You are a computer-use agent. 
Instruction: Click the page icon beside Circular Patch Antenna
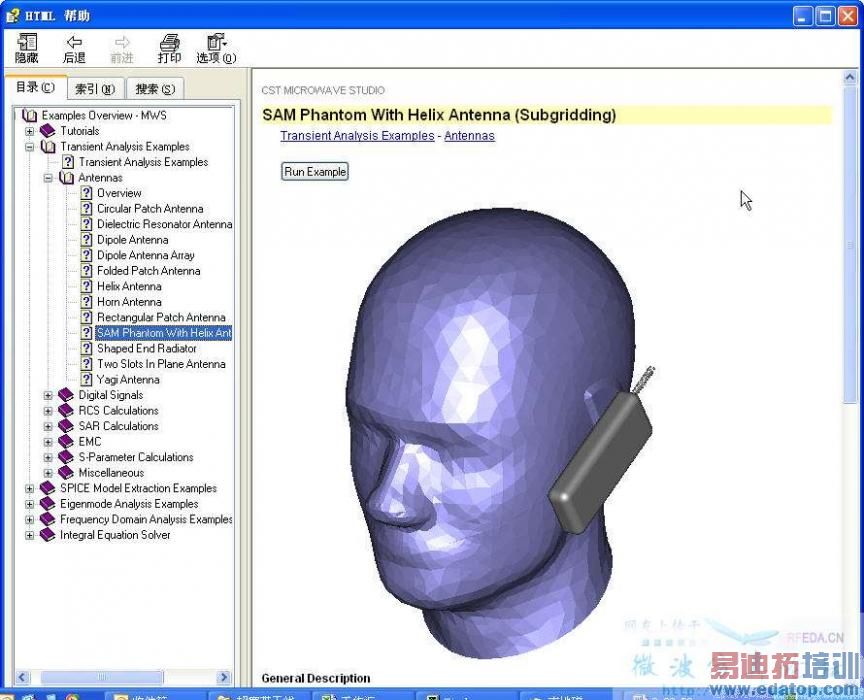(86, 208)
